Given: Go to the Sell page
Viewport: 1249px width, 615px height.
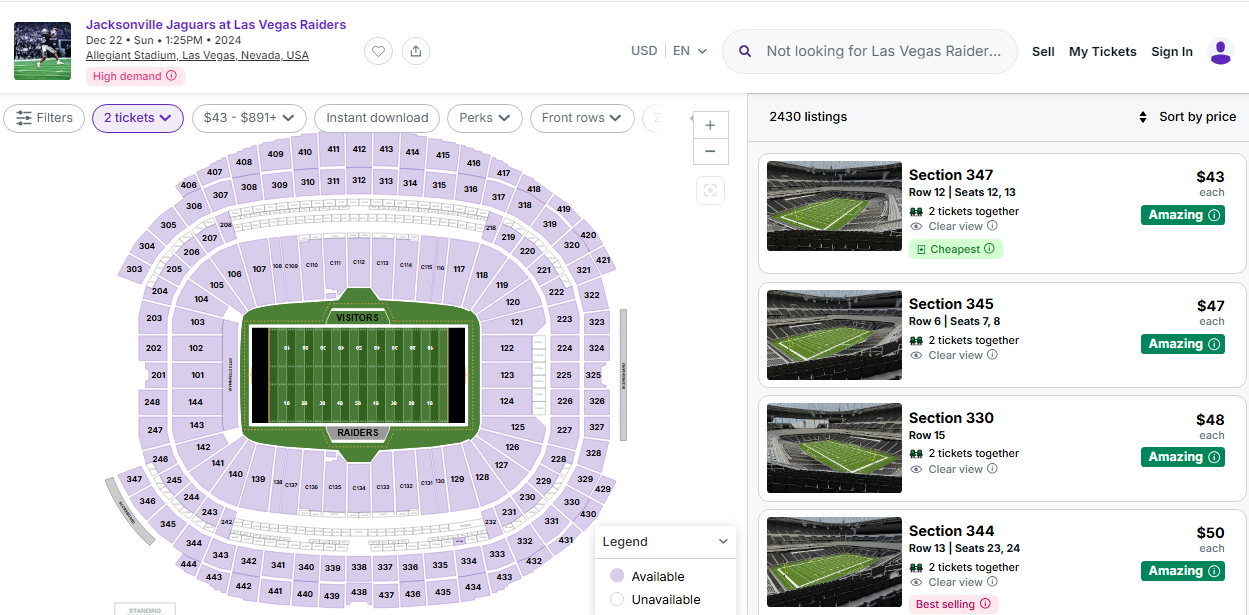Looking at the screenshot, I should pos(1043,52).
